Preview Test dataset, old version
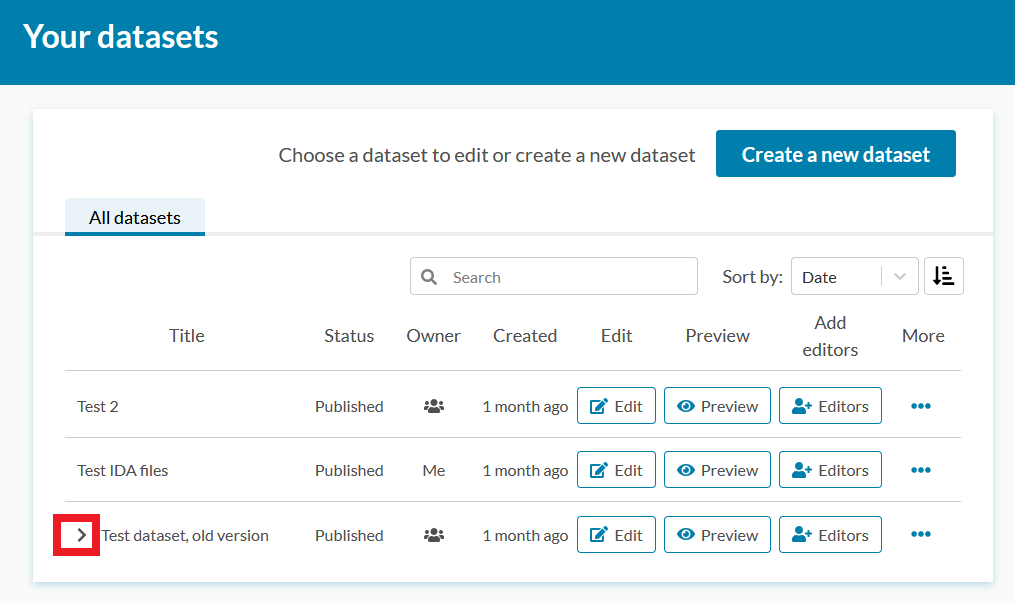This screenshot has height=603, width=1015. point(717,534)
